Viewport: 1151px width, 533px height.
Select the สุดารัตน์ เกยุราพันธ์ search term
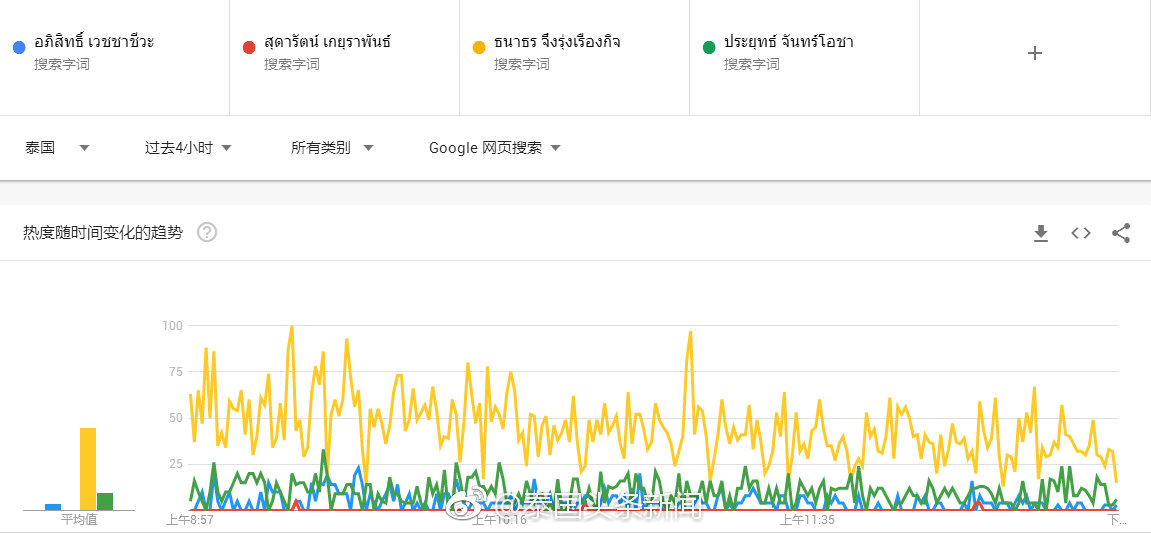[x=326, y=42]
